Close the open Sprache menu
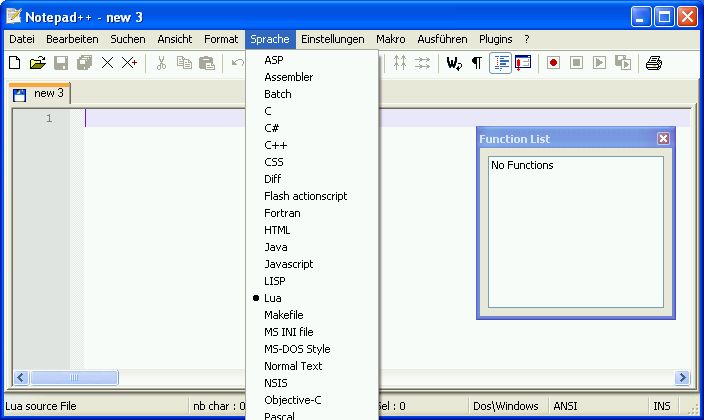 pyautogui.click(x=270, y=39)
